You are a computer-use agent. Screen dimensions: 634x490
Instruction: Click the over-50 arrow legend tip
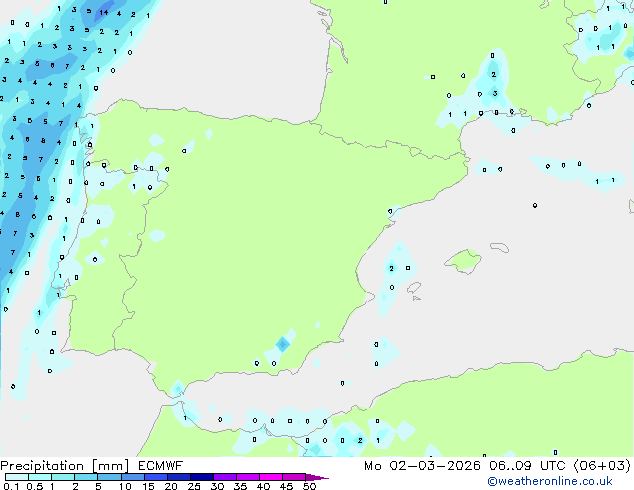317,477
